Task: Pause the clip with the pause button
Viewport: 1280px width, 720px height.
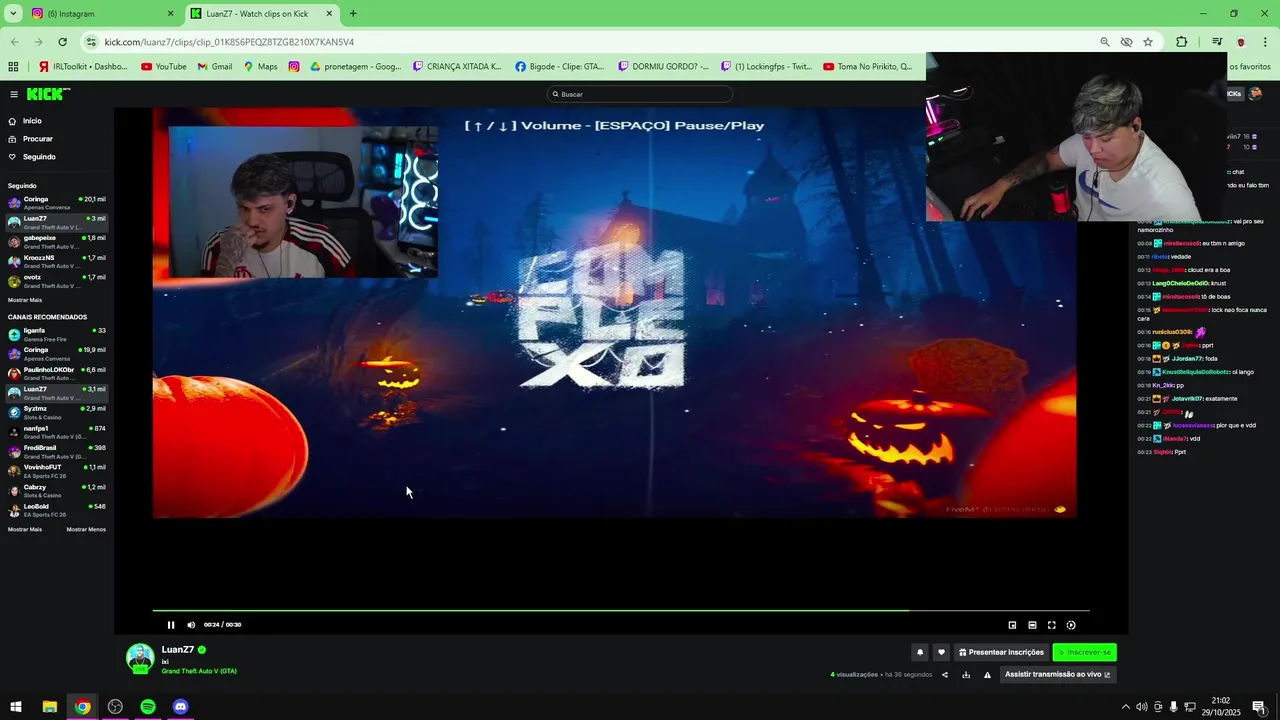Action: point(171,625)
